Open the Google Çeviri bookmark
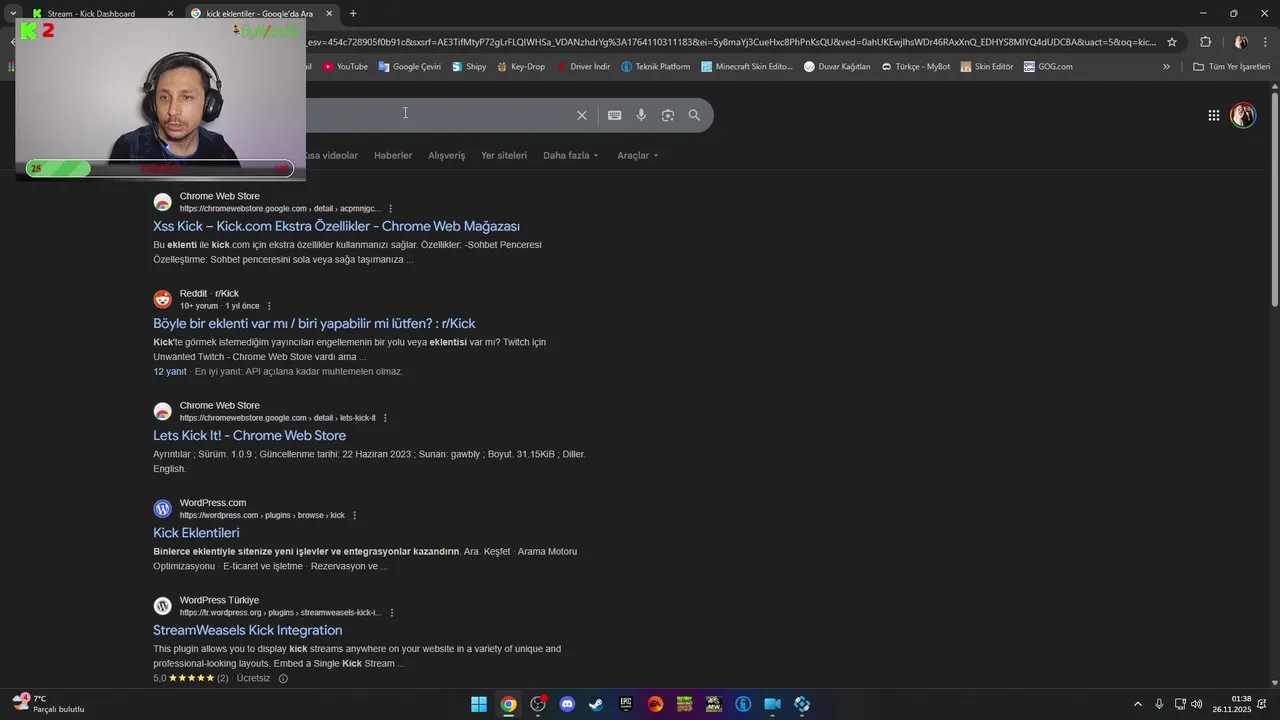The image size is (1280, 720). pos(409,67)
